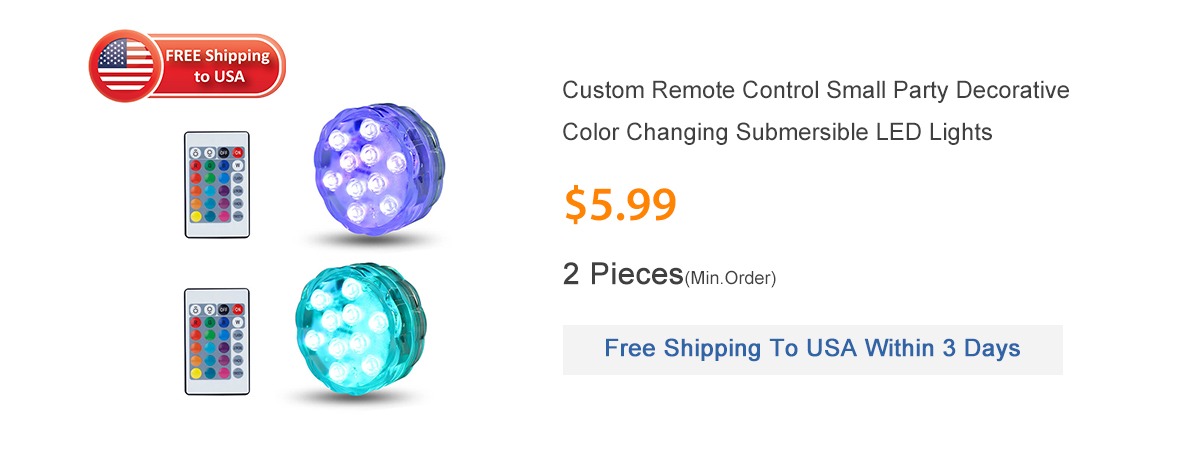Click the 2 Pieces minimum order text

pyautogui.click(x=669, y=275)
